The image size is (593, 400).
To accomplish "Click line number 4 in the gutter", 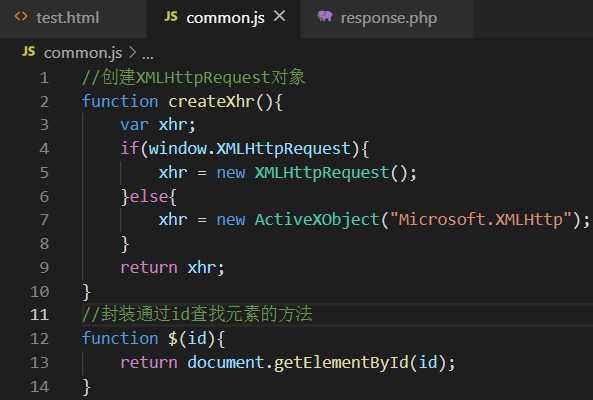I will [44, 149].
